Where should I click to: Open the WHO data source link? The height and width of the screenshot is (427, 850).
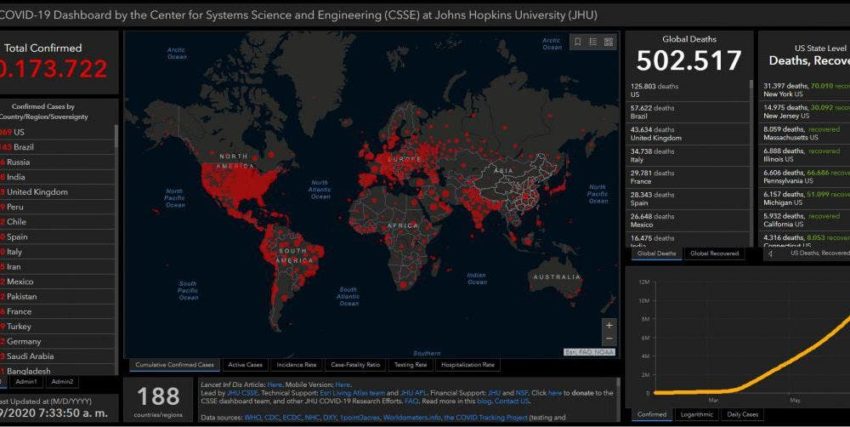250,418
